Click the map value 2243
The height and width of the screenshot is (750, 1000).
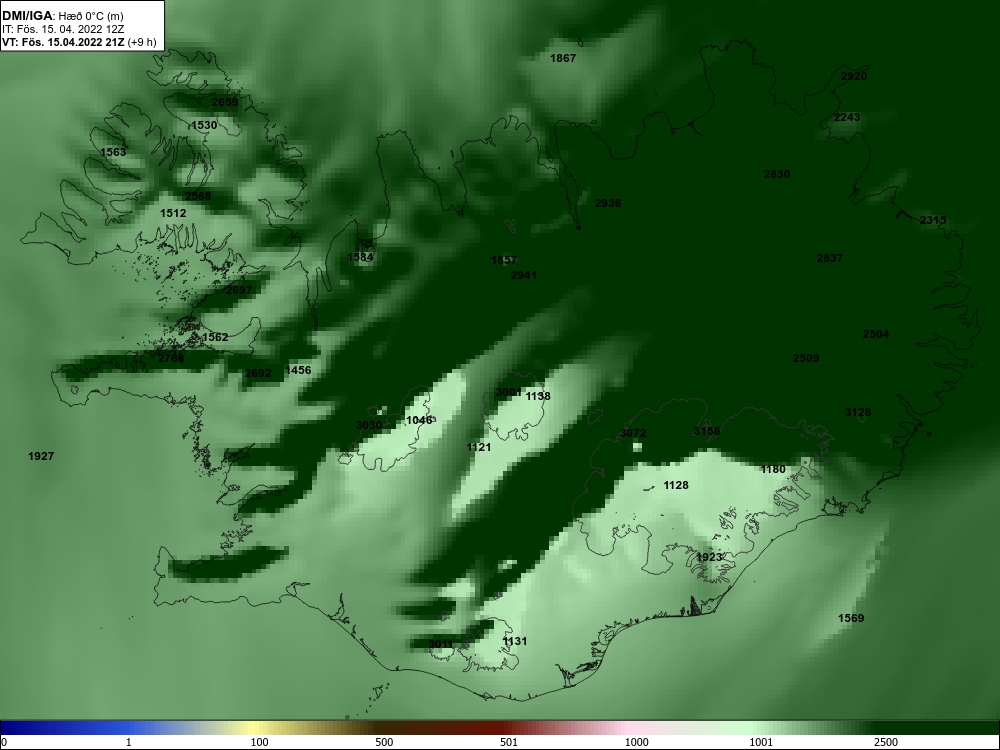pyautogui.click(x=847, y=117)
